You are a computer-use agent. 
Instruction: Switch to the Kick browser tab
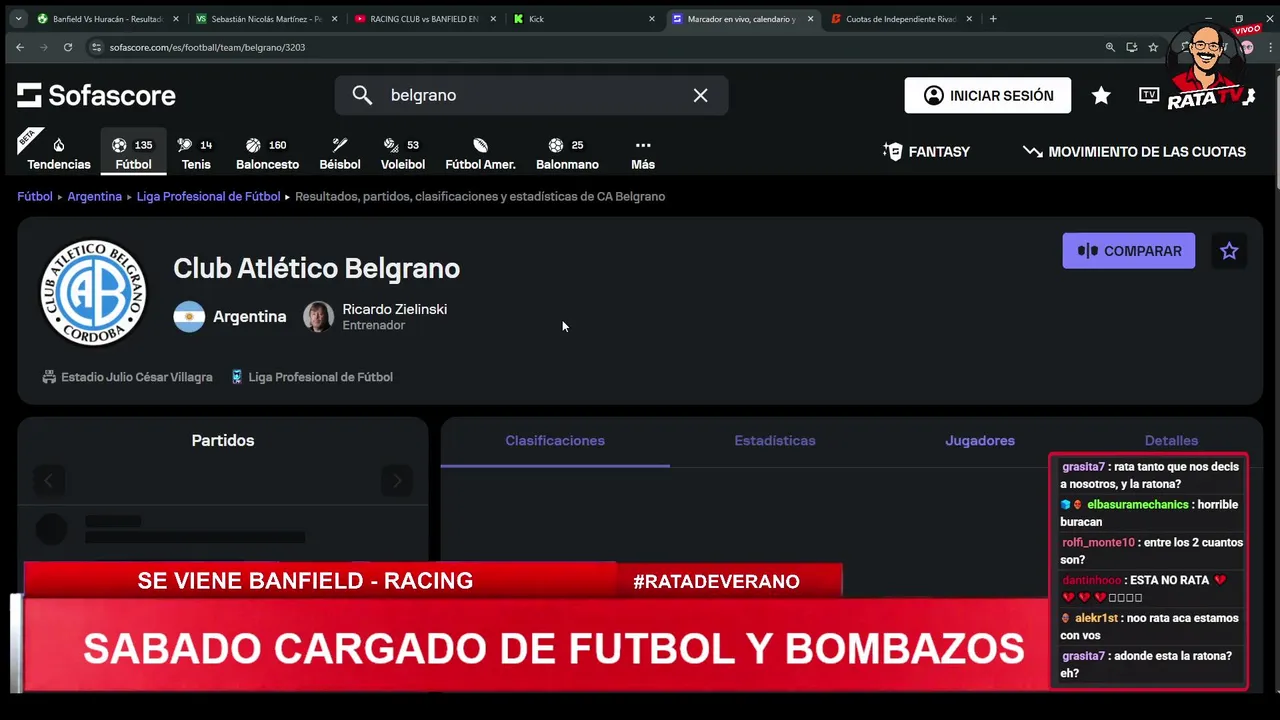585,19
